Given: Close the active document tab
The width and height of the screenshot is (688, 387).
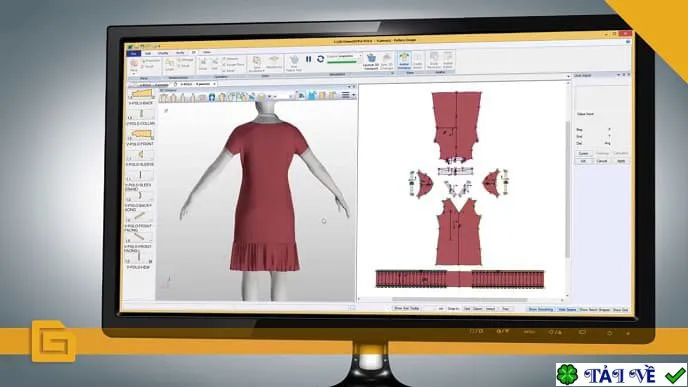Looking at the screenshot, I should point(215,84).
